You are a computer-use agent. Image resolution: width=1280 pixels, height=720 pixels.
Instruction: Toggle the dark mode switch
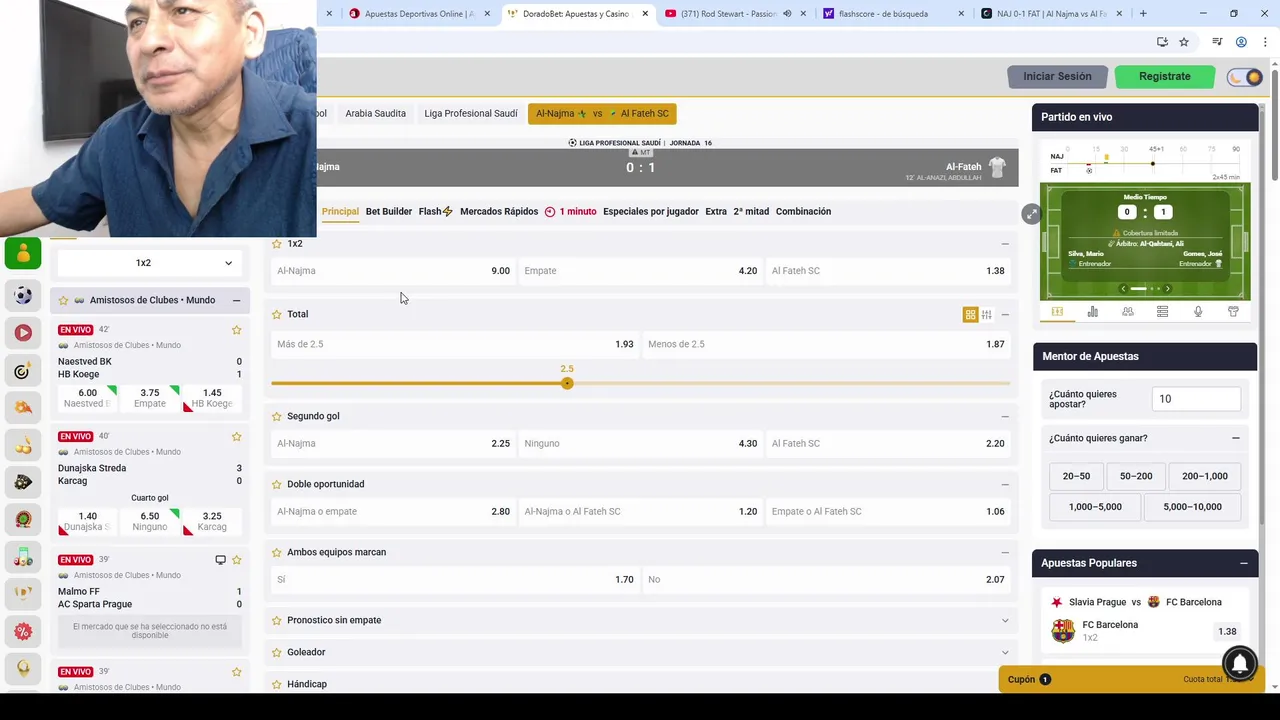coord(1245,77)
